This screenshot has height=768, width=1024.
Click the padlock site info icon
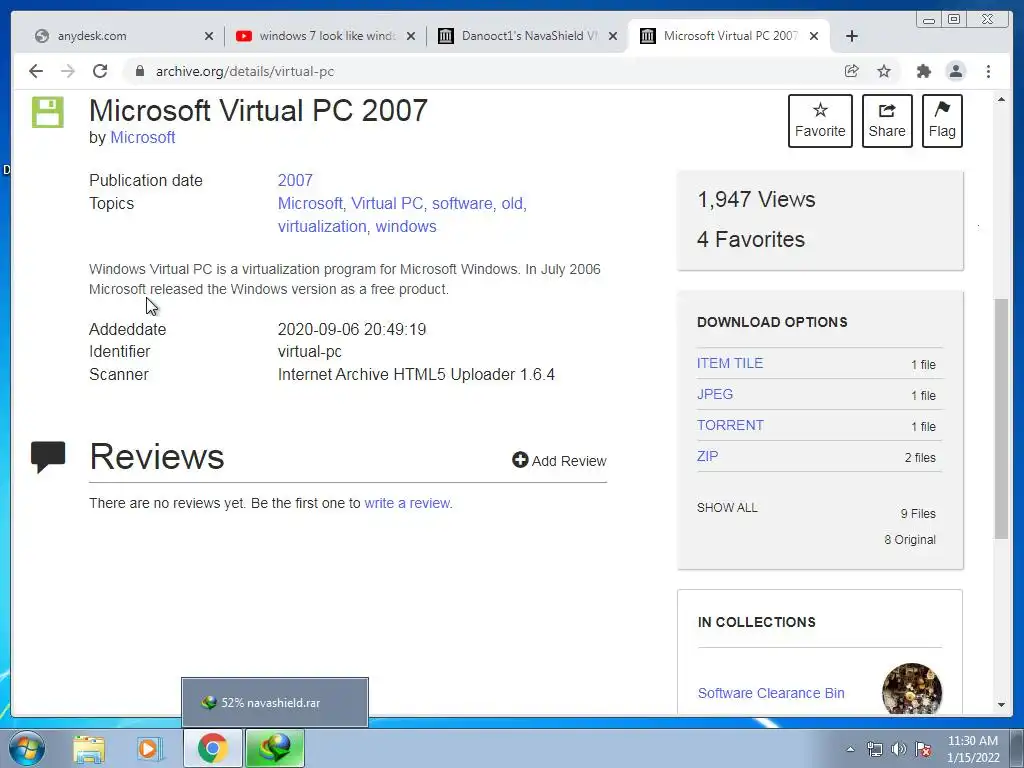[x=139, y=71]
